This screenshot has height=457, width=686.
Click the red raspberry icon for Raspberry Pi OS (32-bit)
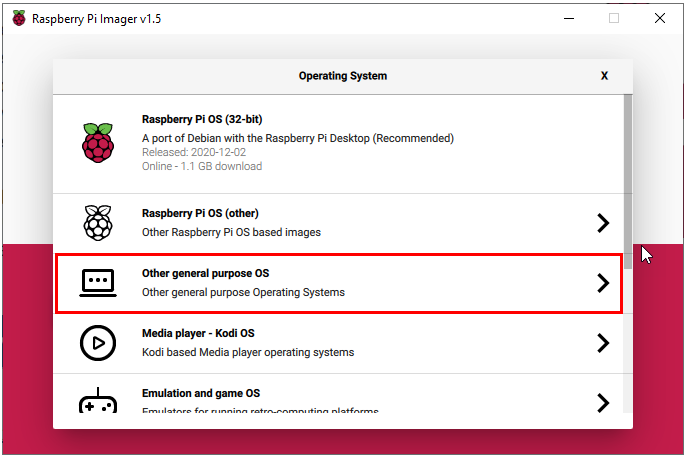coord(98,143)
